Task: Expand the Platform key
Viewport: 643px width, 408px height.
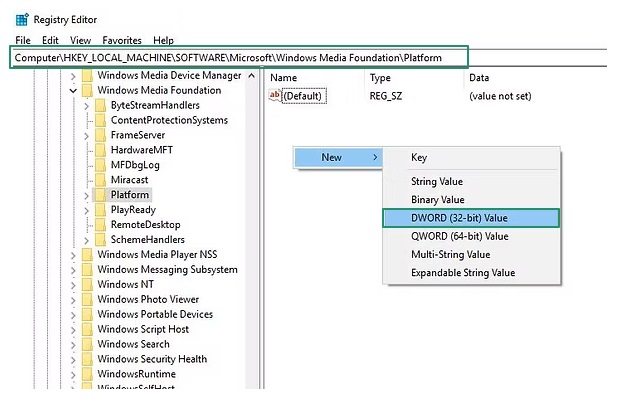Action: click(x=87, y=196)
